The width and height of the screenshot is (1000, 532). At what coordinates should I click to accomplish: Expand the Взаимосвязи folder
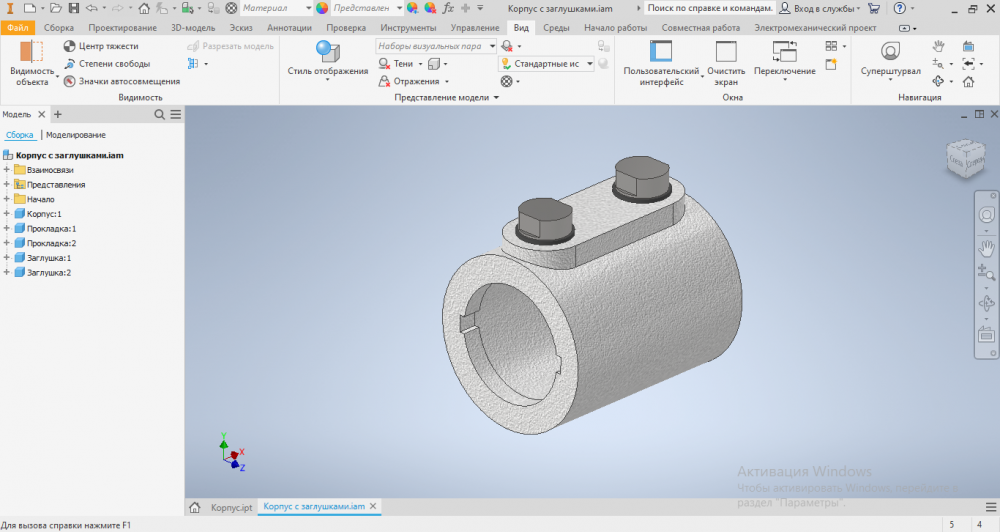[x=7, y=170]
